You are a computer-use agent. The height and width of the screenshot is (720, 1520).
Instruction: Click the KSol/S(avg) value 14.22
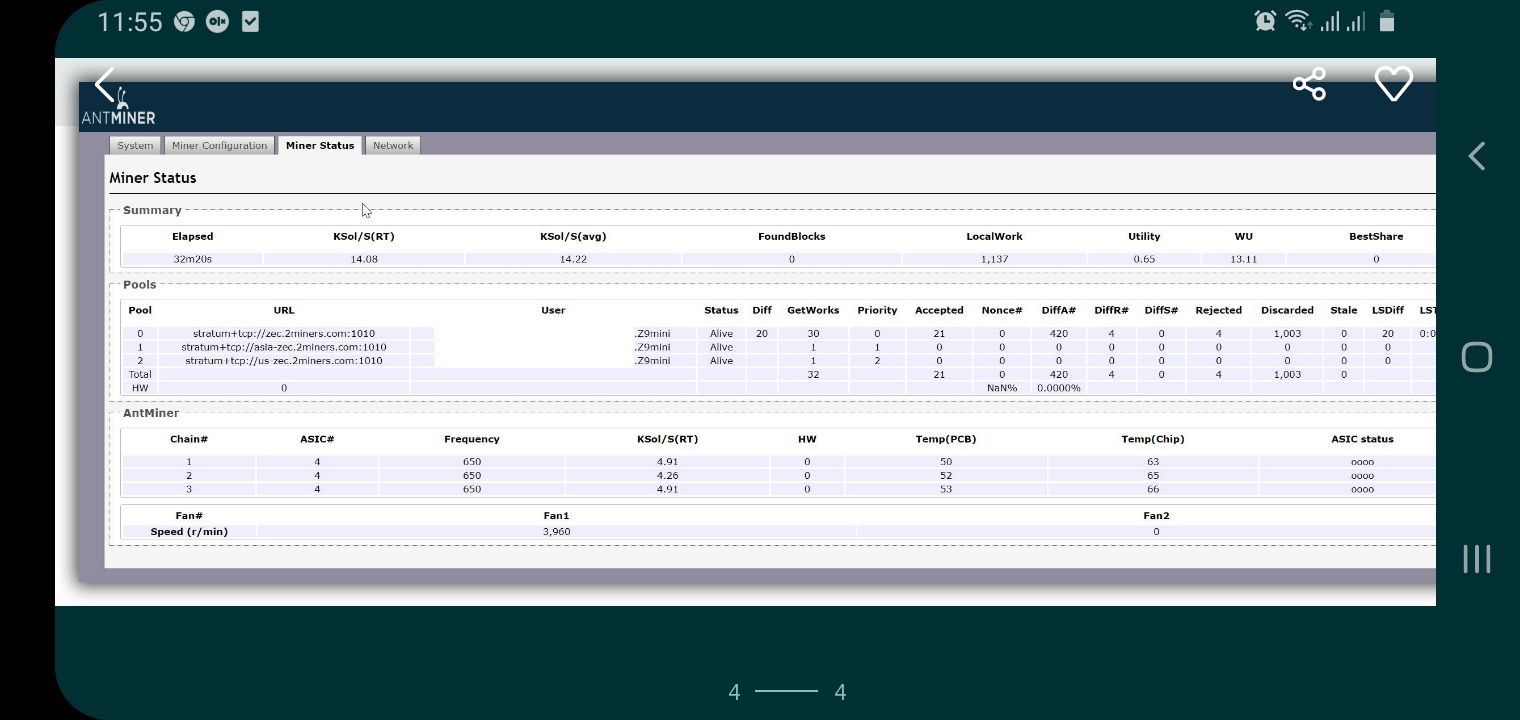coord(573,259)
